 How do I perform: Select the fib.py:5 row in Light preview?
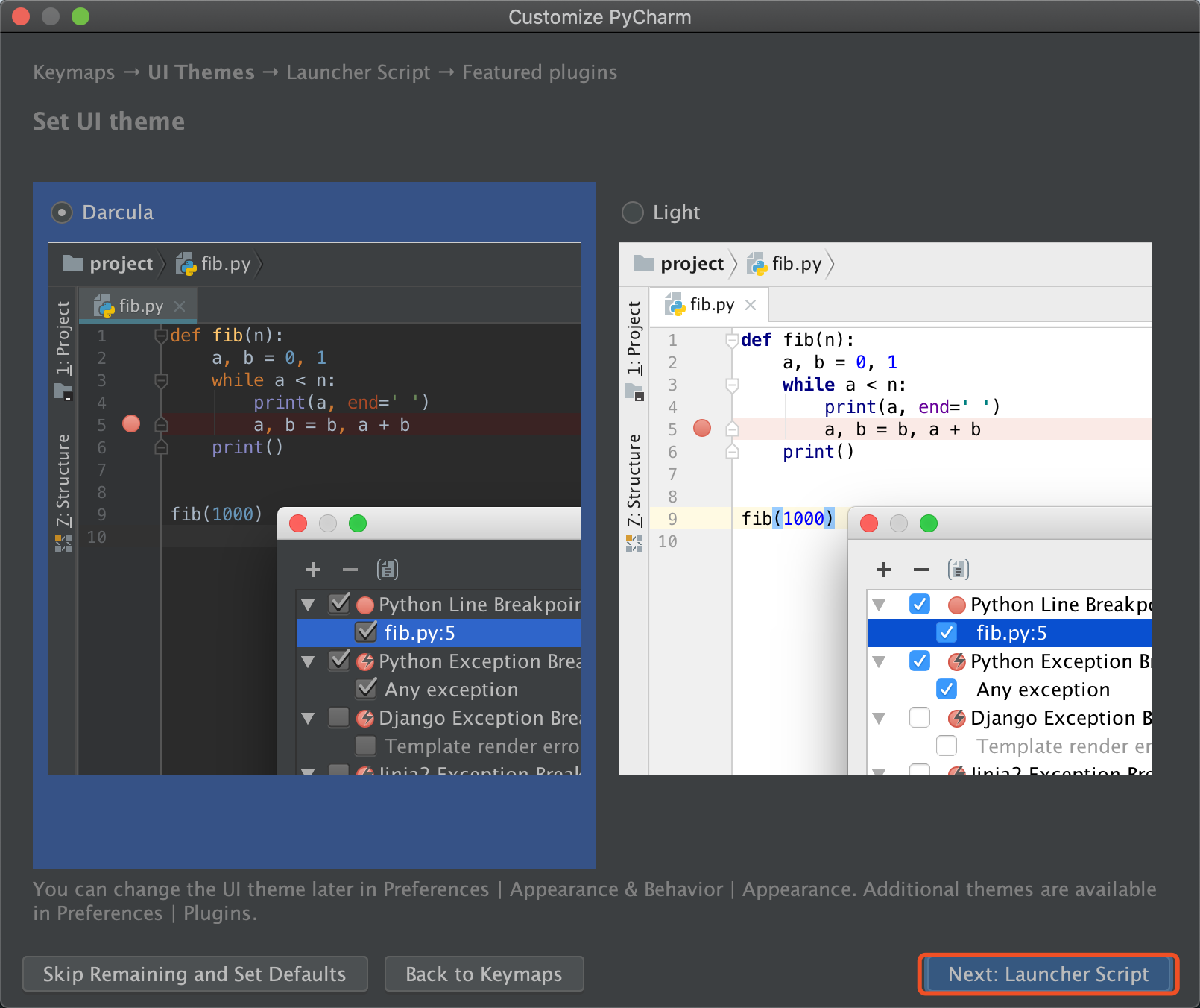click(x=1010, y=633)
